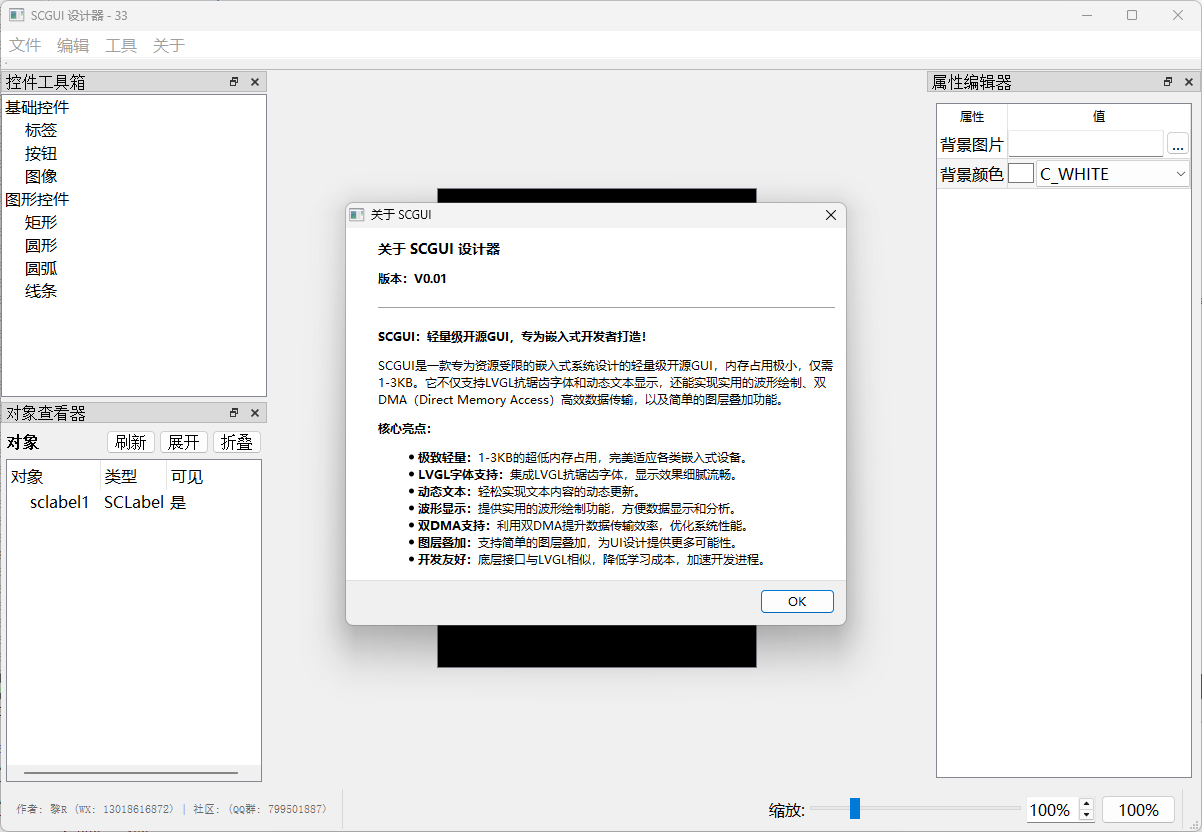Click the 对象 column header
The height and width of the screenshot is (832, 1202).
point(54,477)
